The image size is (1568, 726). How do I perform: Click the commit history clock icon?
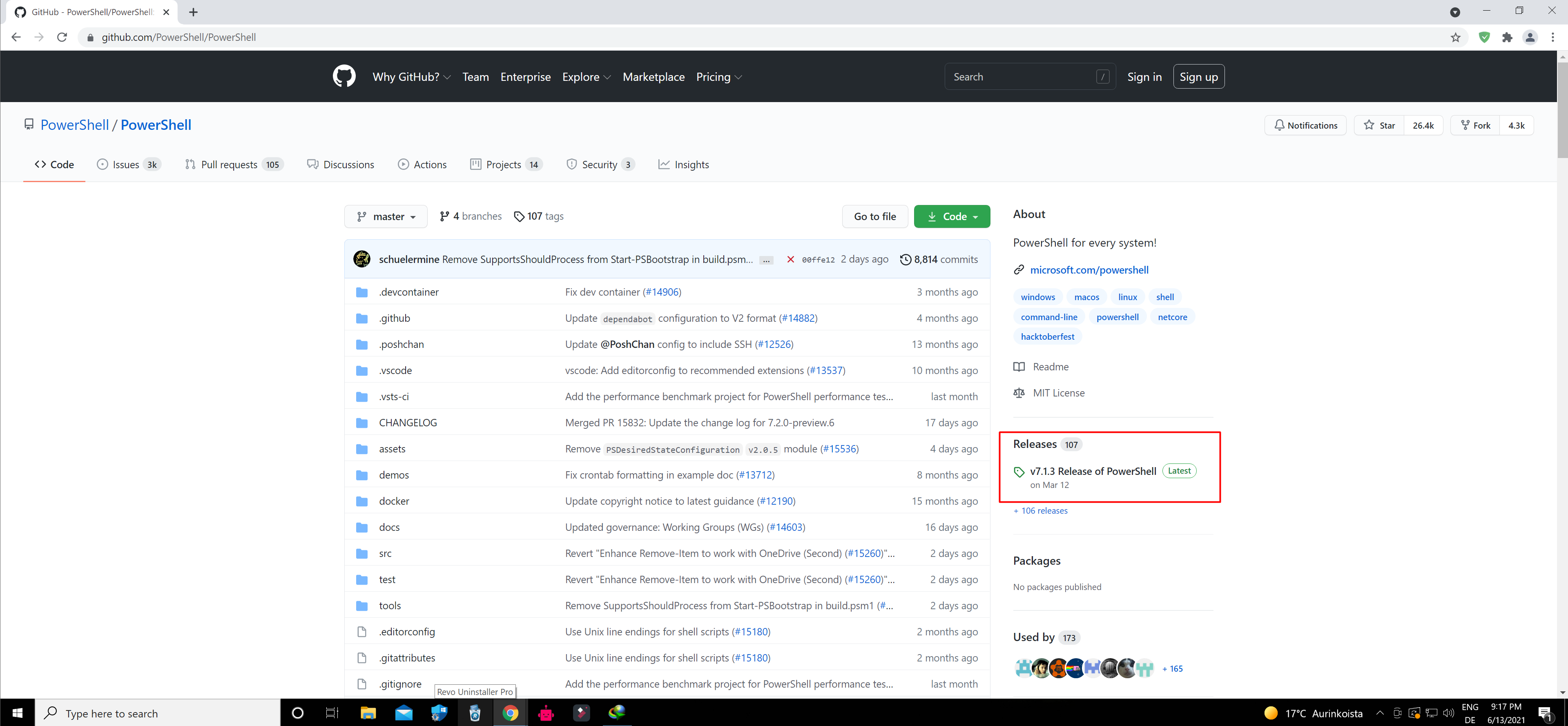coord(905,259)
